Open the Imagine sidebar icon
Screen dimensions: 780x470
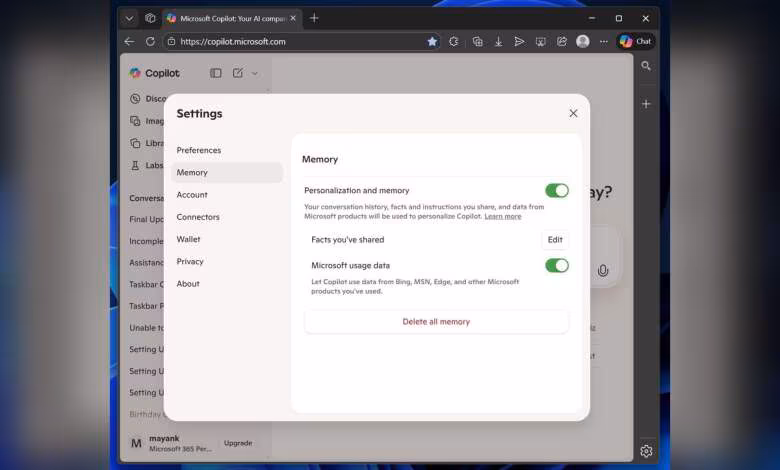pyautogui.click(x=135, y=121)
